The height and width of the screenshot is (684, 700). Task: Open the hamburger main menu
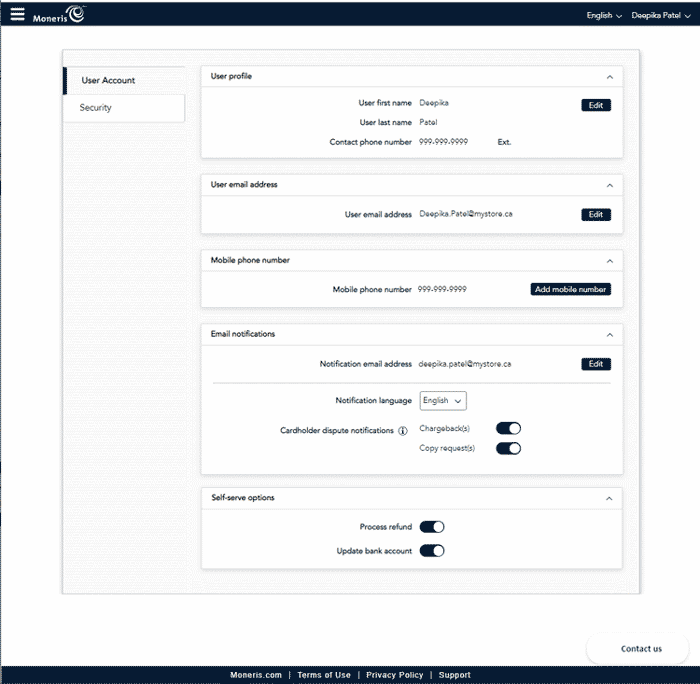(17, 14)
